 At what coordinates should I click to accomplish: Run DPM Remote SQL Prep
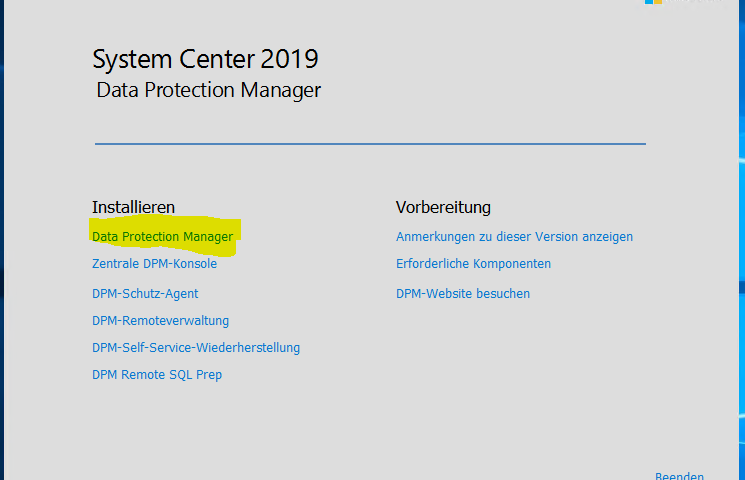point(157,375)
